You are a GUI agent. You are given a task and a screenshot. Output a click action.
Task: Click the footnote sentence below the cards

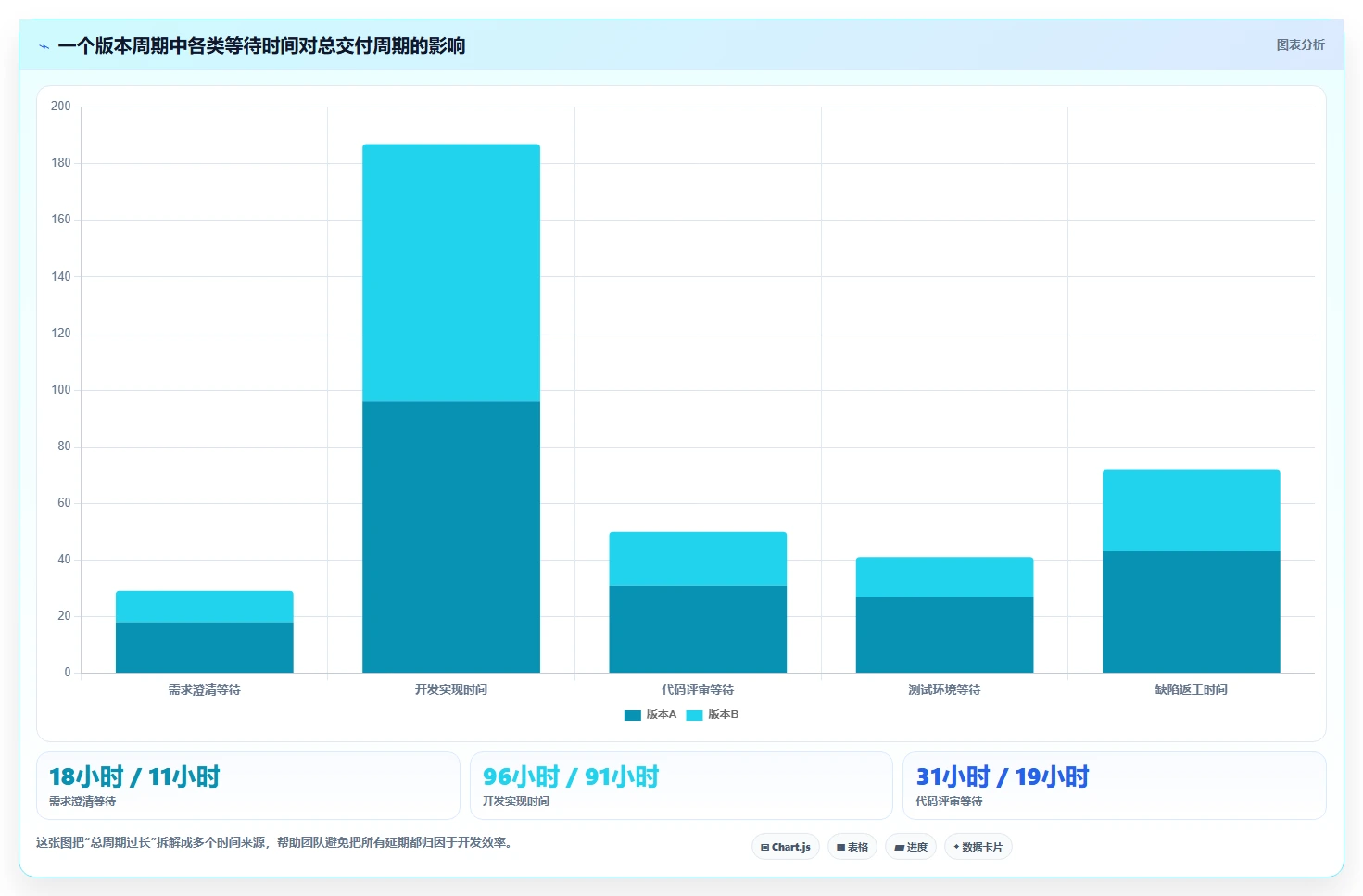pyautogui.click(x=274, y=843)
